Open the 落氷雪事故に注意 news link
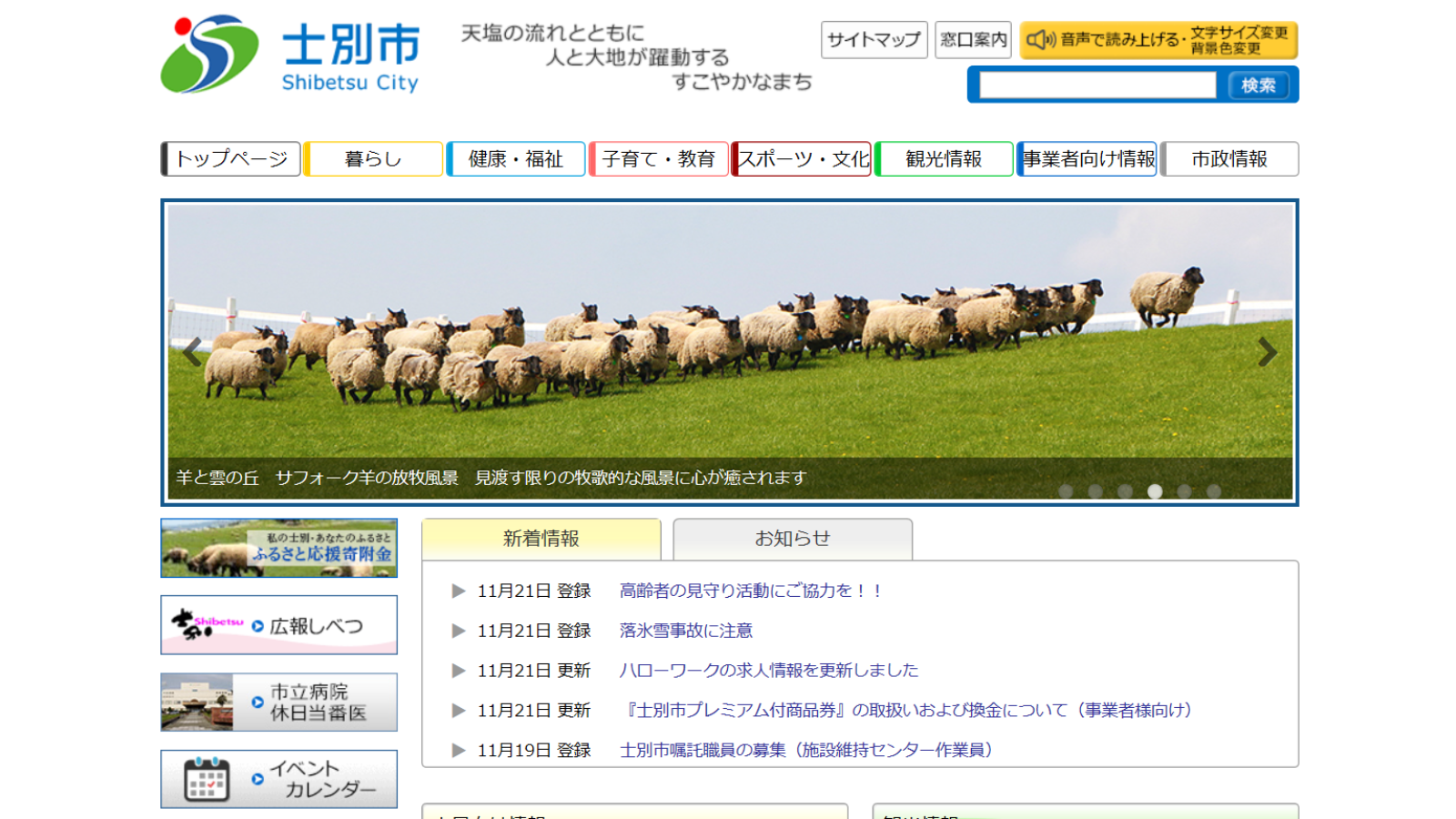 click(685, 631)
